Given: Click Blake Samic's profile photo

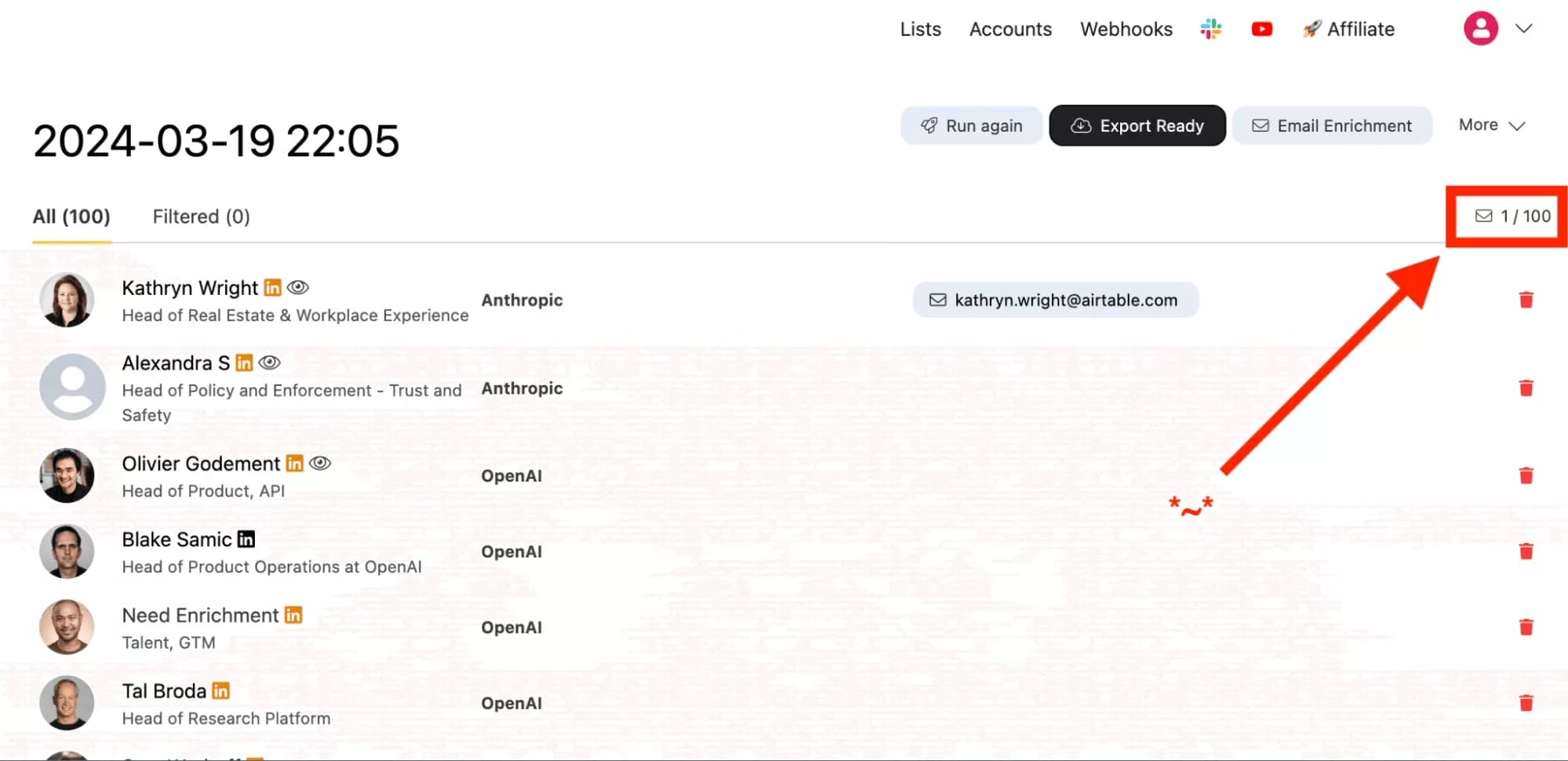Looking at the screenshot, I should point(67,552).
